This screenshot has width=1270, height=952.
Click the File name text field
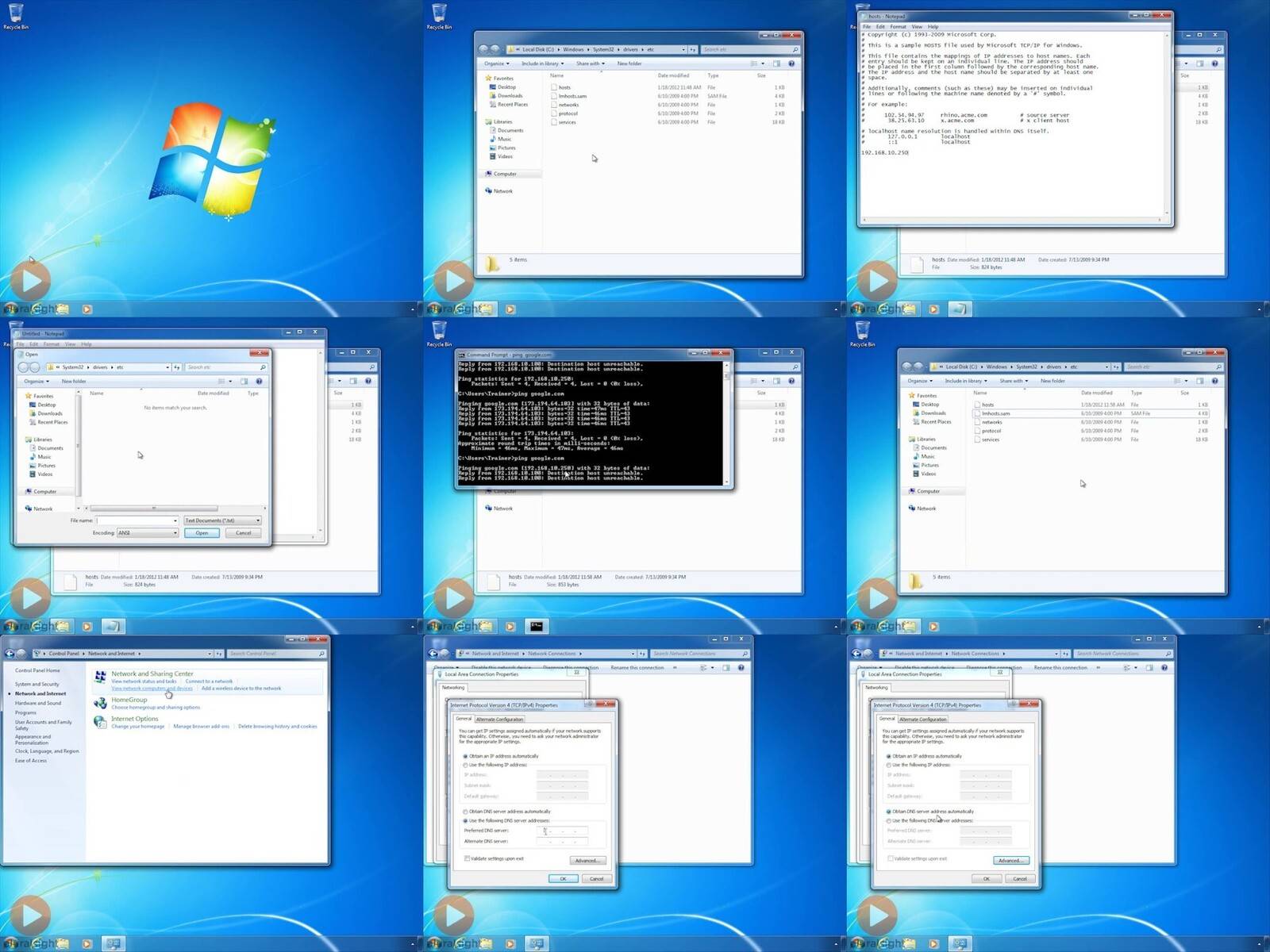coord(137,520)
